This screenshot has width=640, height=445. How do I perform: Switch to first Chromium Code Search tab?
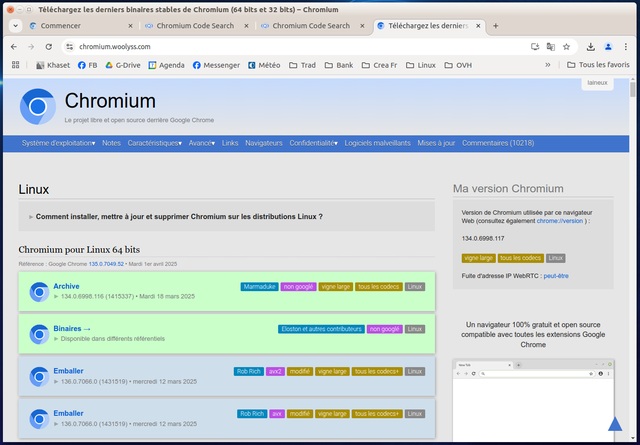coord(197,26)
